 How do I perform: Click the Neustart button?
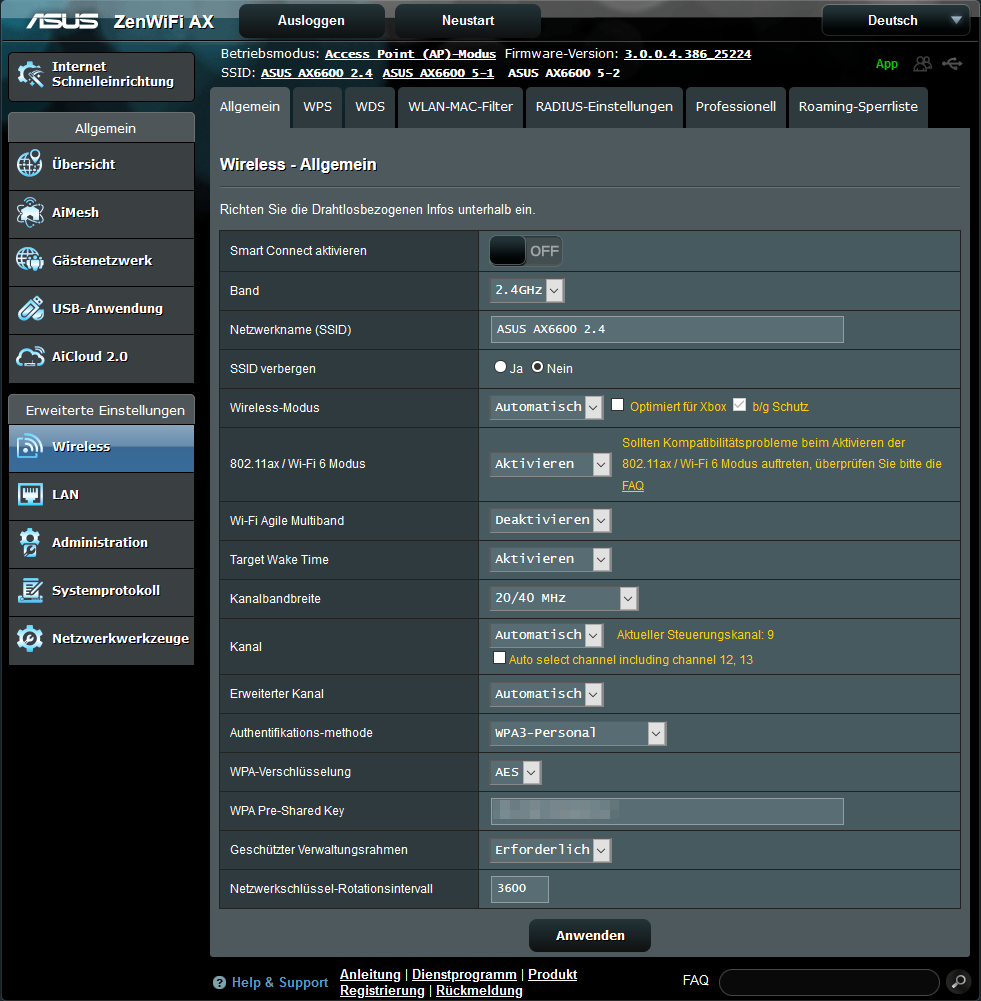coord(468,20)
